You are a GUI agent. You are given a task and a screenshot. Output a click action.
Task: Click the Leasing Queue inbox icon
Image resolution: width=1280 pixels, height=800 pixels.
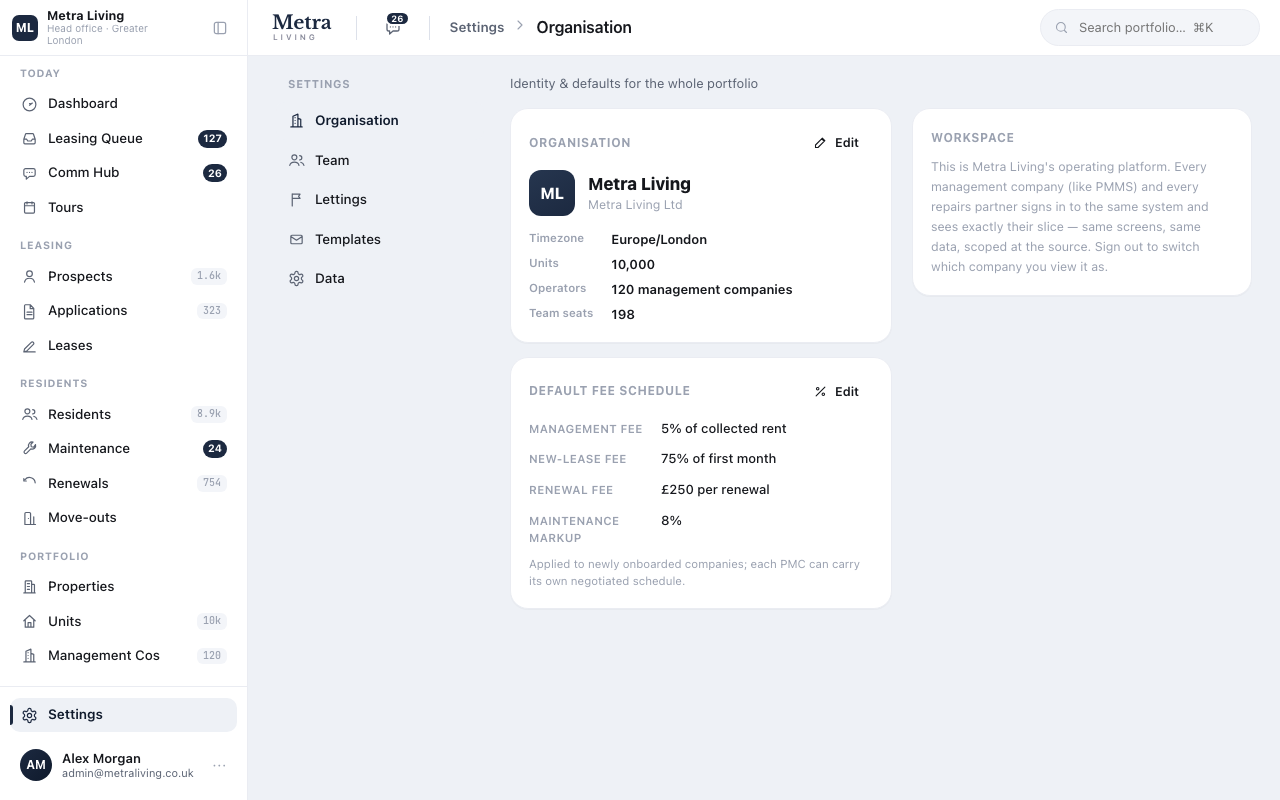[29, 139]
